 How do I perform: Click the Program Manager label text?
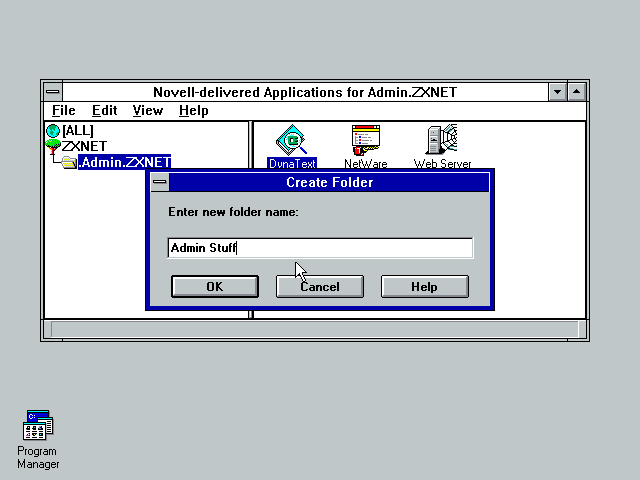(38, 458)
